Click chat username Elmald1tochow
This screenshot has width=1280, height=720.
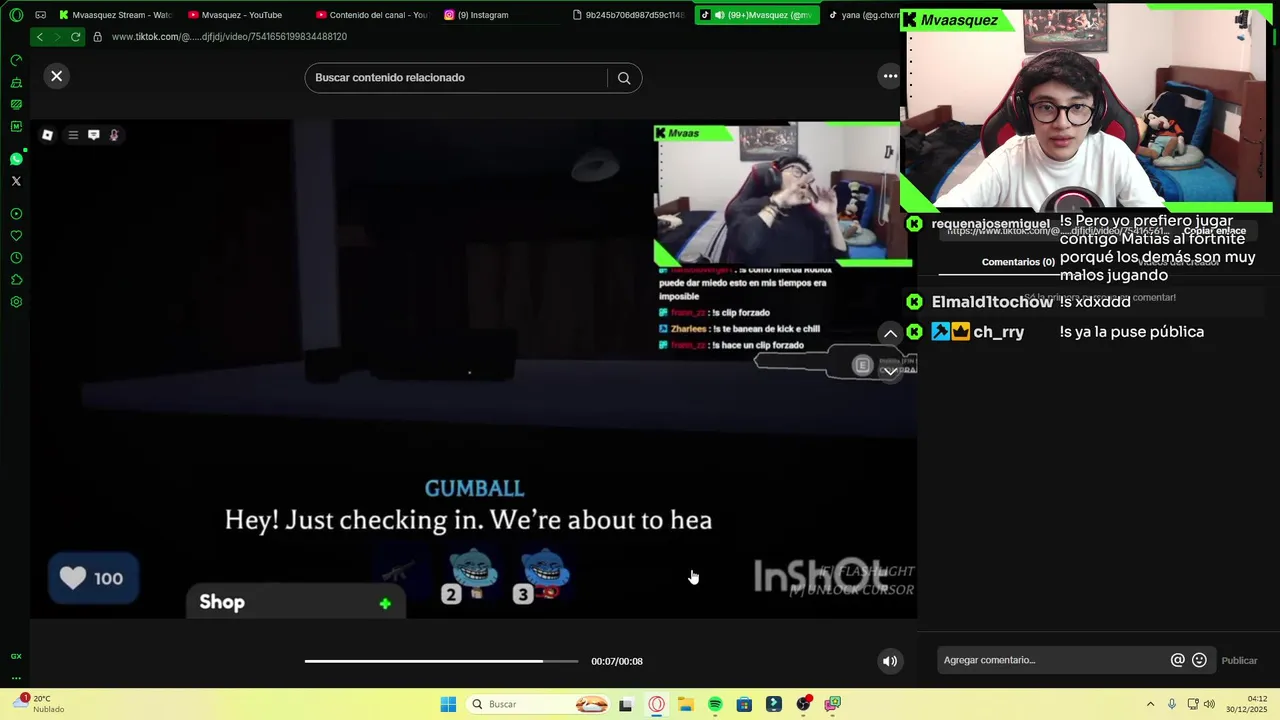coord(992,302)
